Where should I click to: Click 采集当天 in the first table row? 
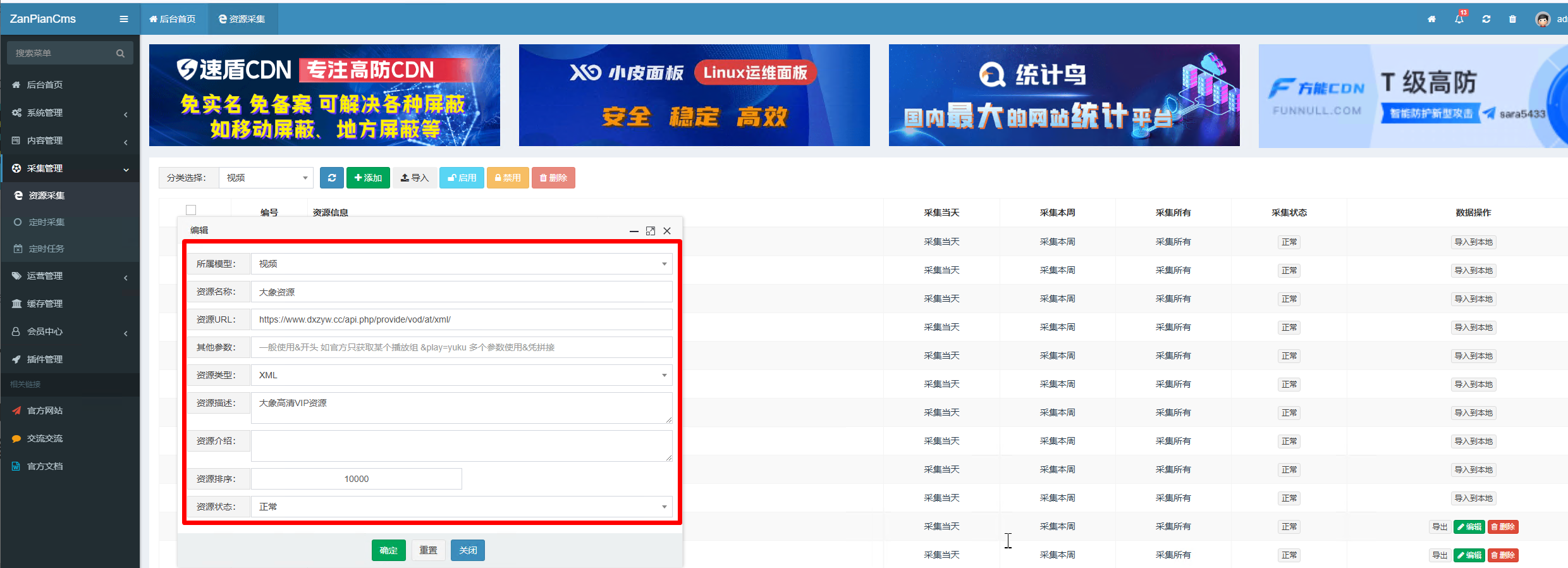[x=941, y=242]
